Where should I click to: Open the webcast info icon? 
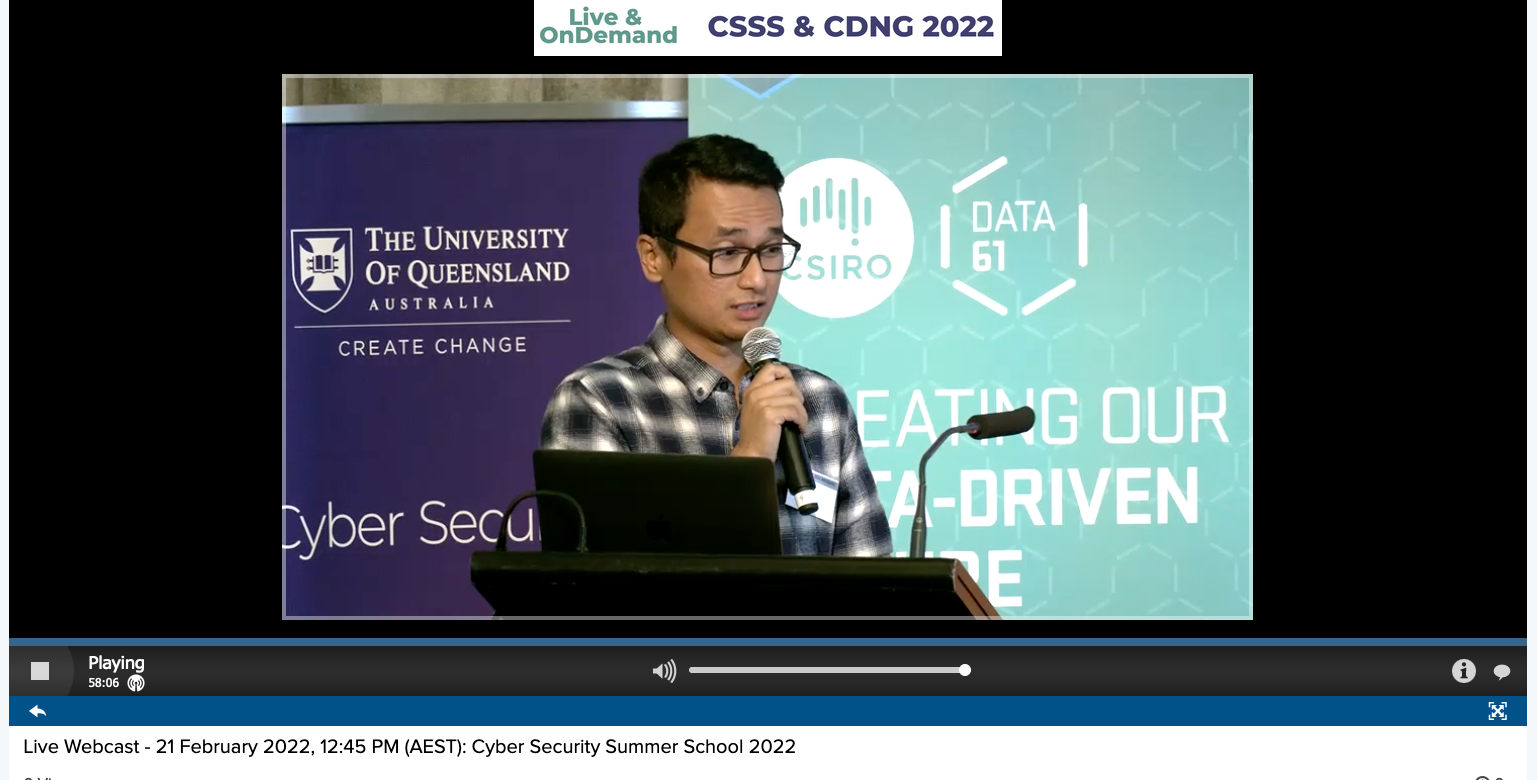click(x=1463, y=671)
